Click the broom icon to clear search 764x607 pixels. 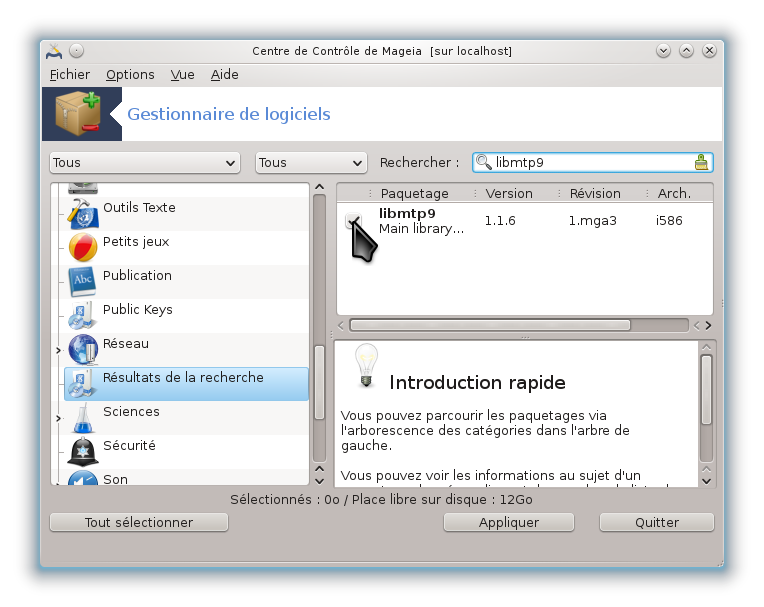(701, 162)
